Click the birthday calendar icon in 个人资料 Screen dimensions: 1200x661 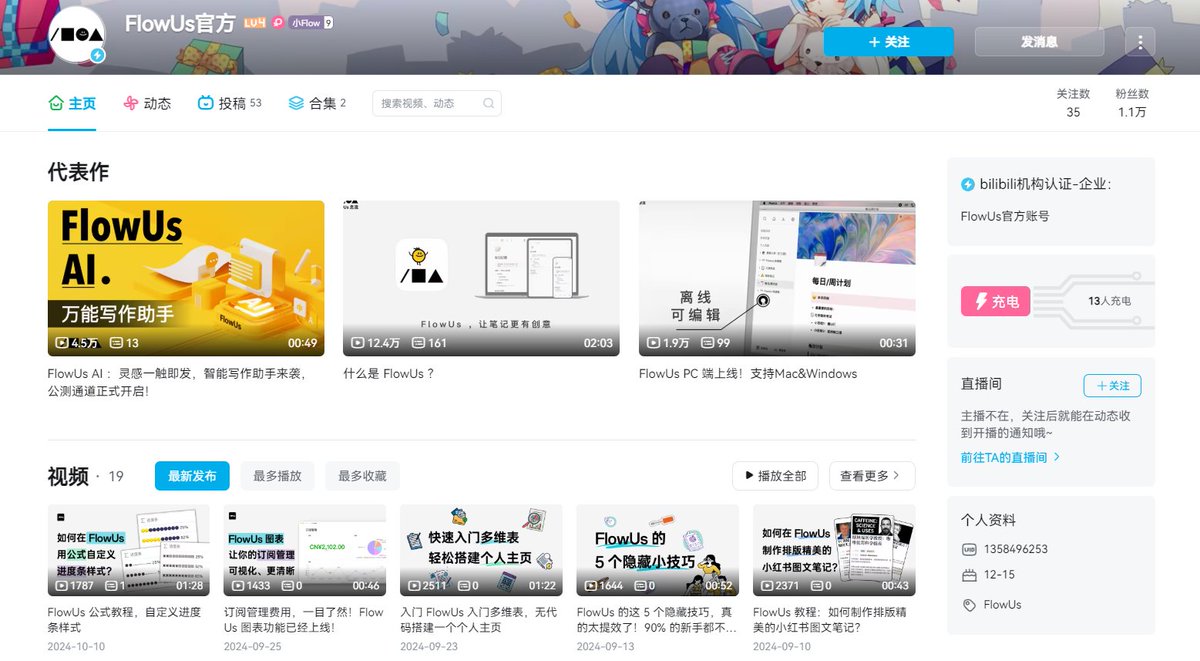(968, 574)
